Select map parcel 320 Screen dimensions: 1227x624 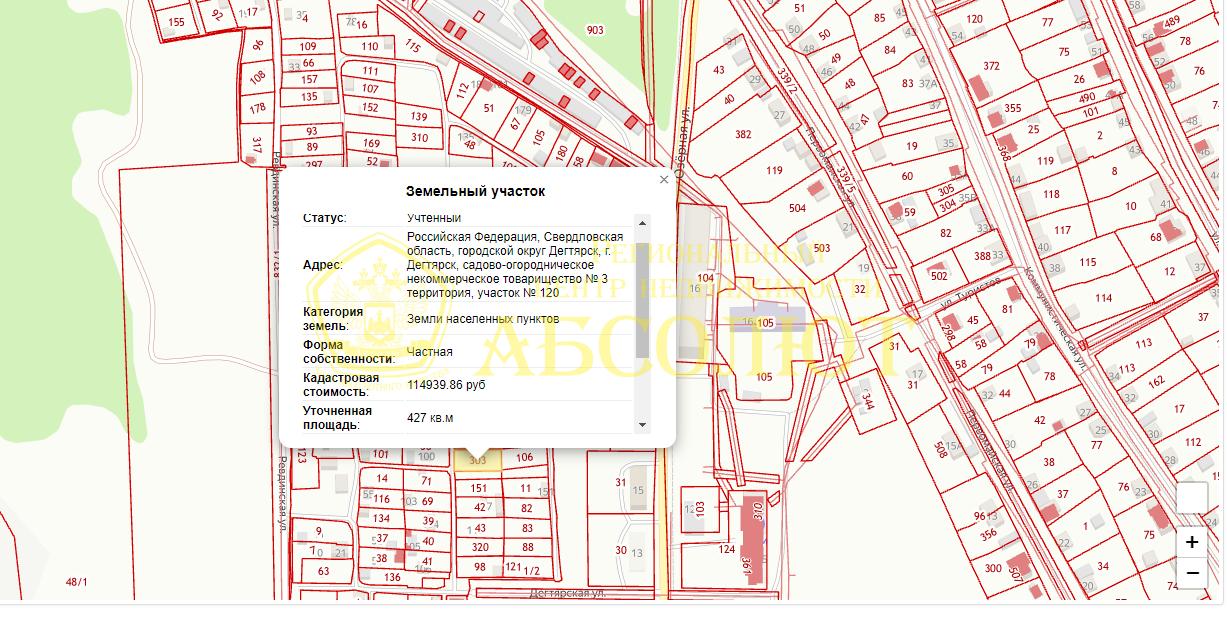pos(480,547)
